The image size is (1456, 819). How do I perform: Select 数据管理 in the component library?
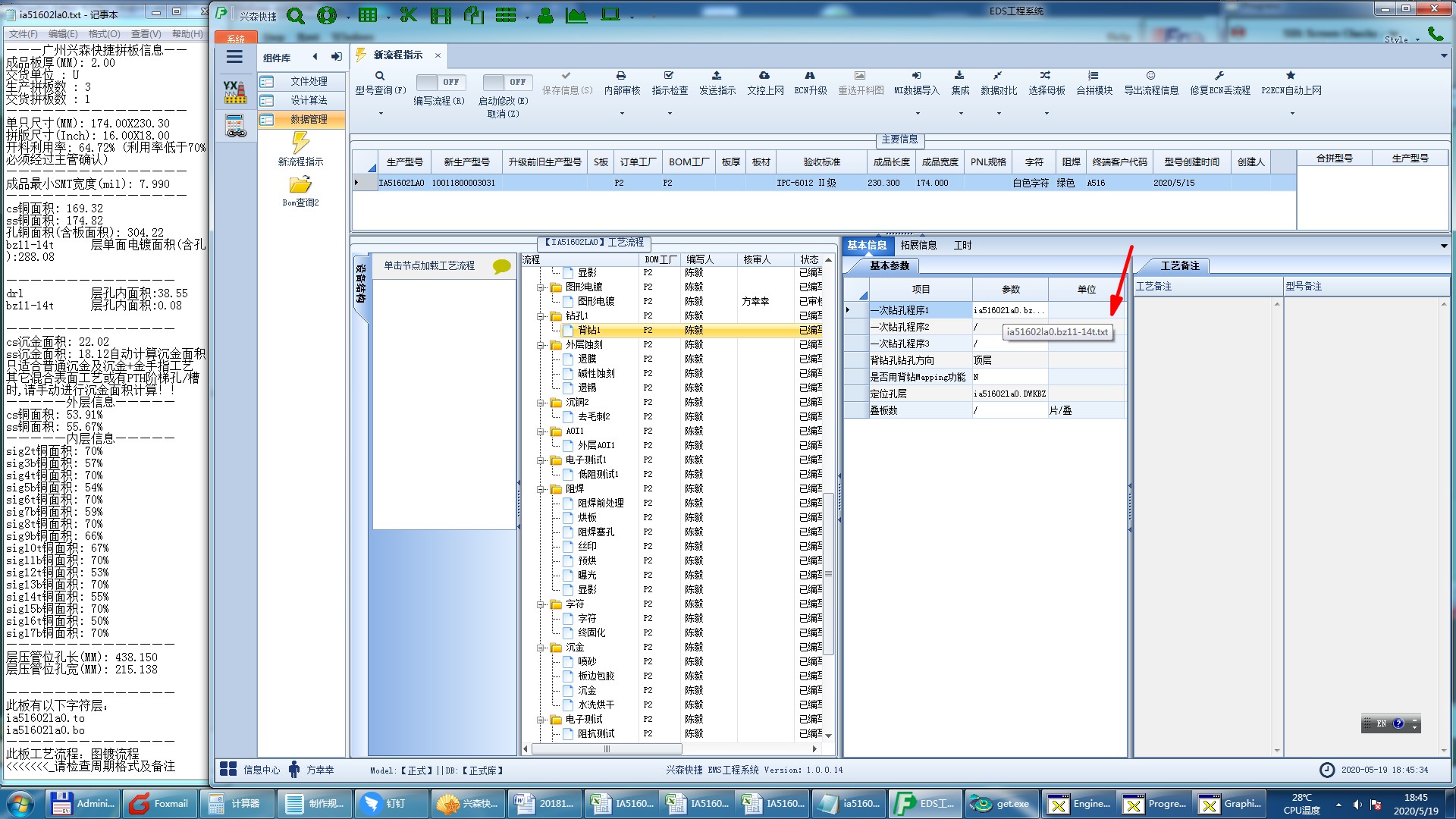pyautogui.click(x=308, y=119)
